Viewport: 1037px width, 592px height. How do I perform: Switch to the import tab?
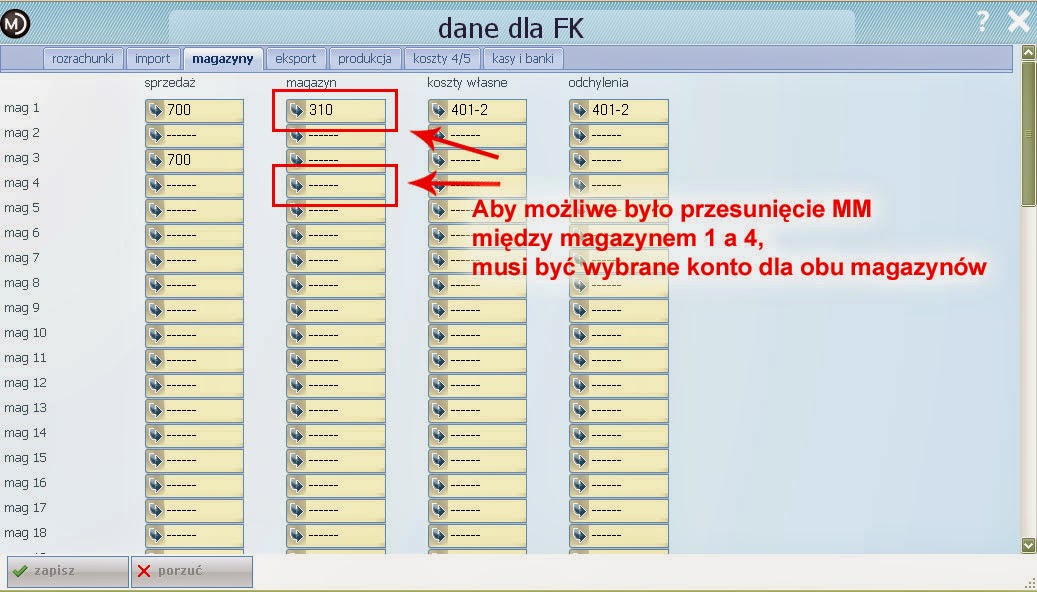click(153, 58)
